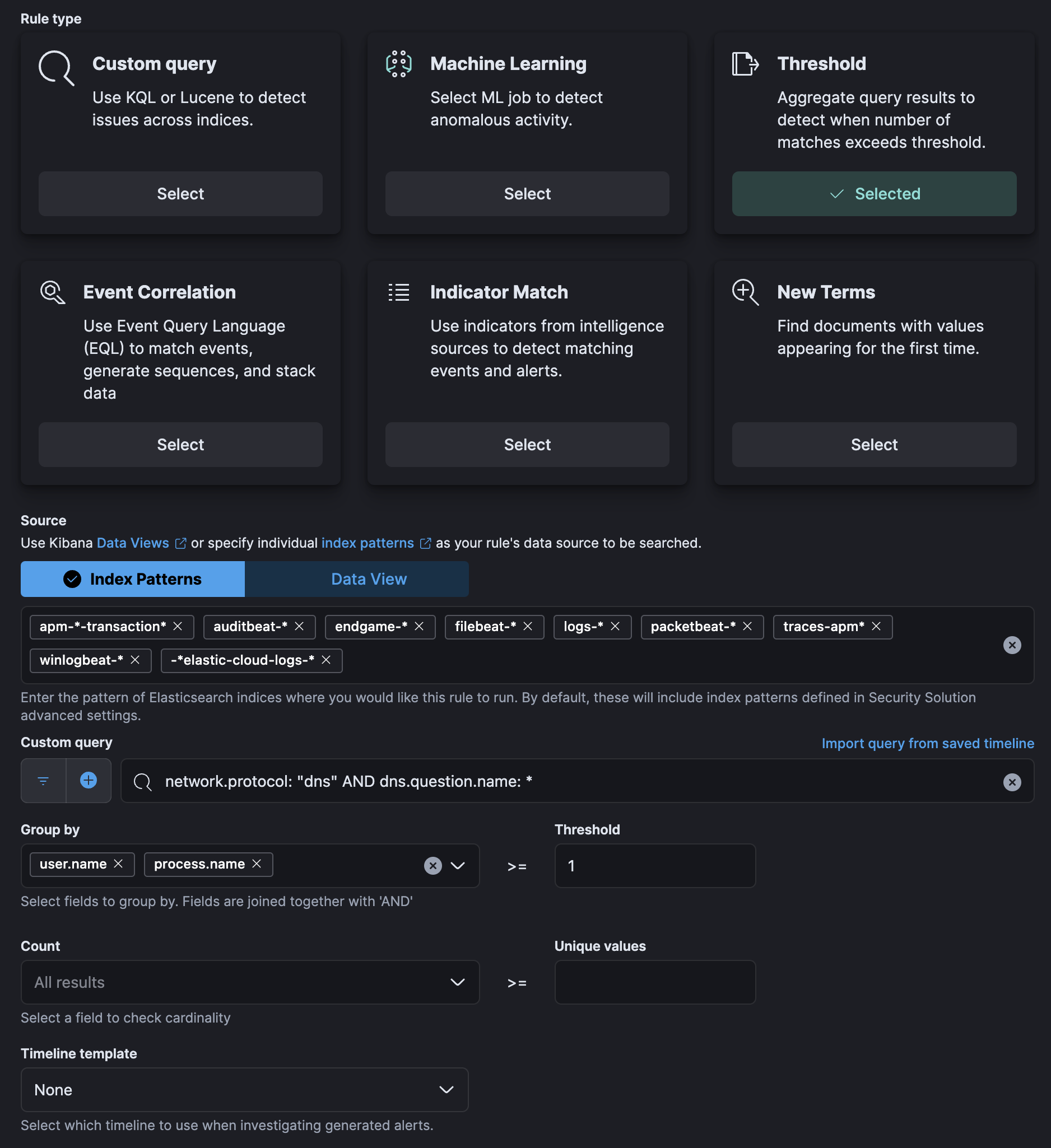Remove process.name from Group by
This screenshot has height=1148, width=1051.
(257, 864)
